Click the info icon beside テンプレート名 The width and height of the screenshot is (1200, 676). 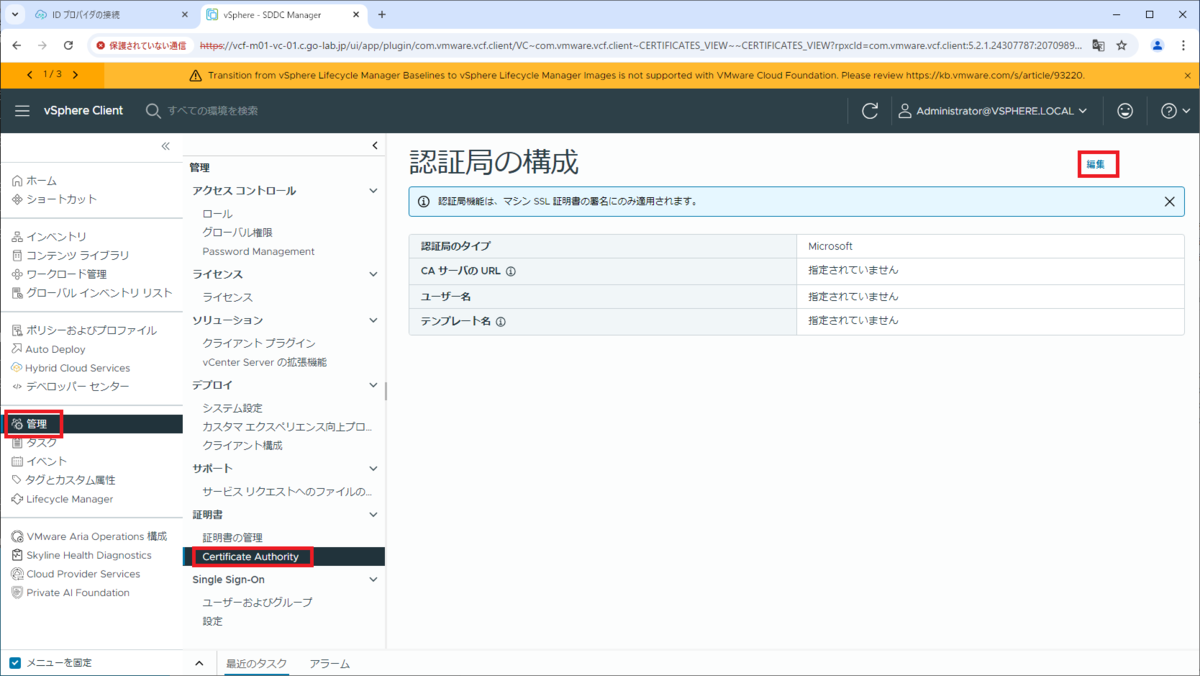click(x=500, y=322)
